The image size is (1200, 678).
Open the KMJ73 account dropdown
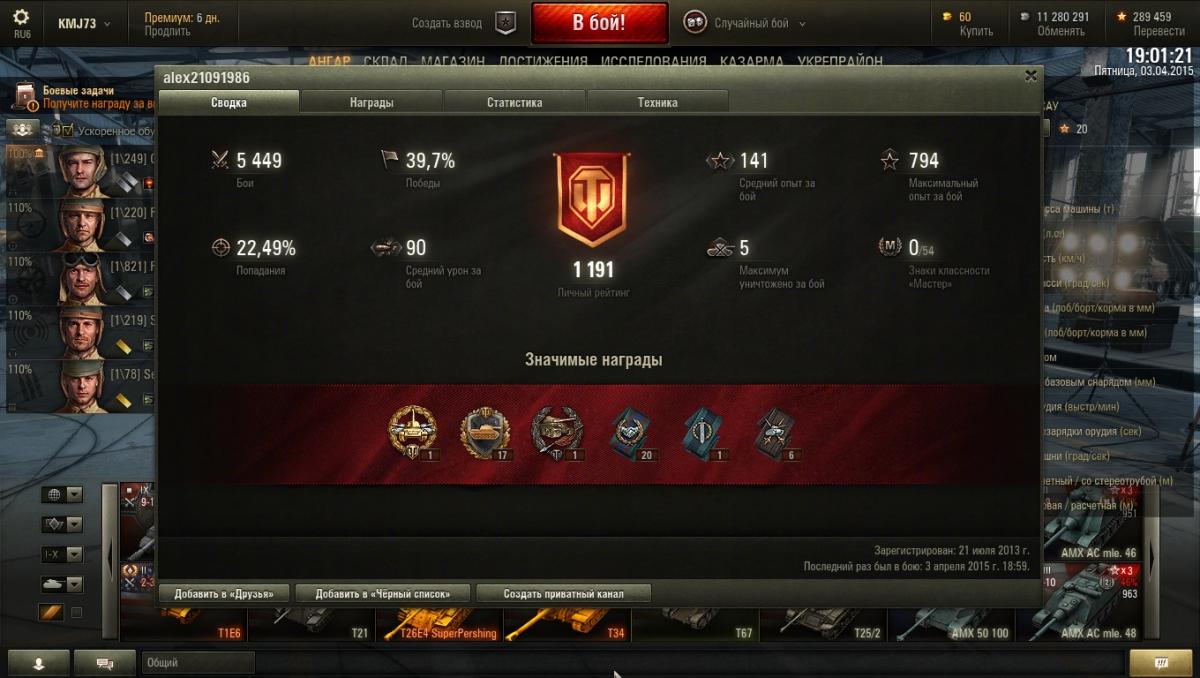[84, 23]
